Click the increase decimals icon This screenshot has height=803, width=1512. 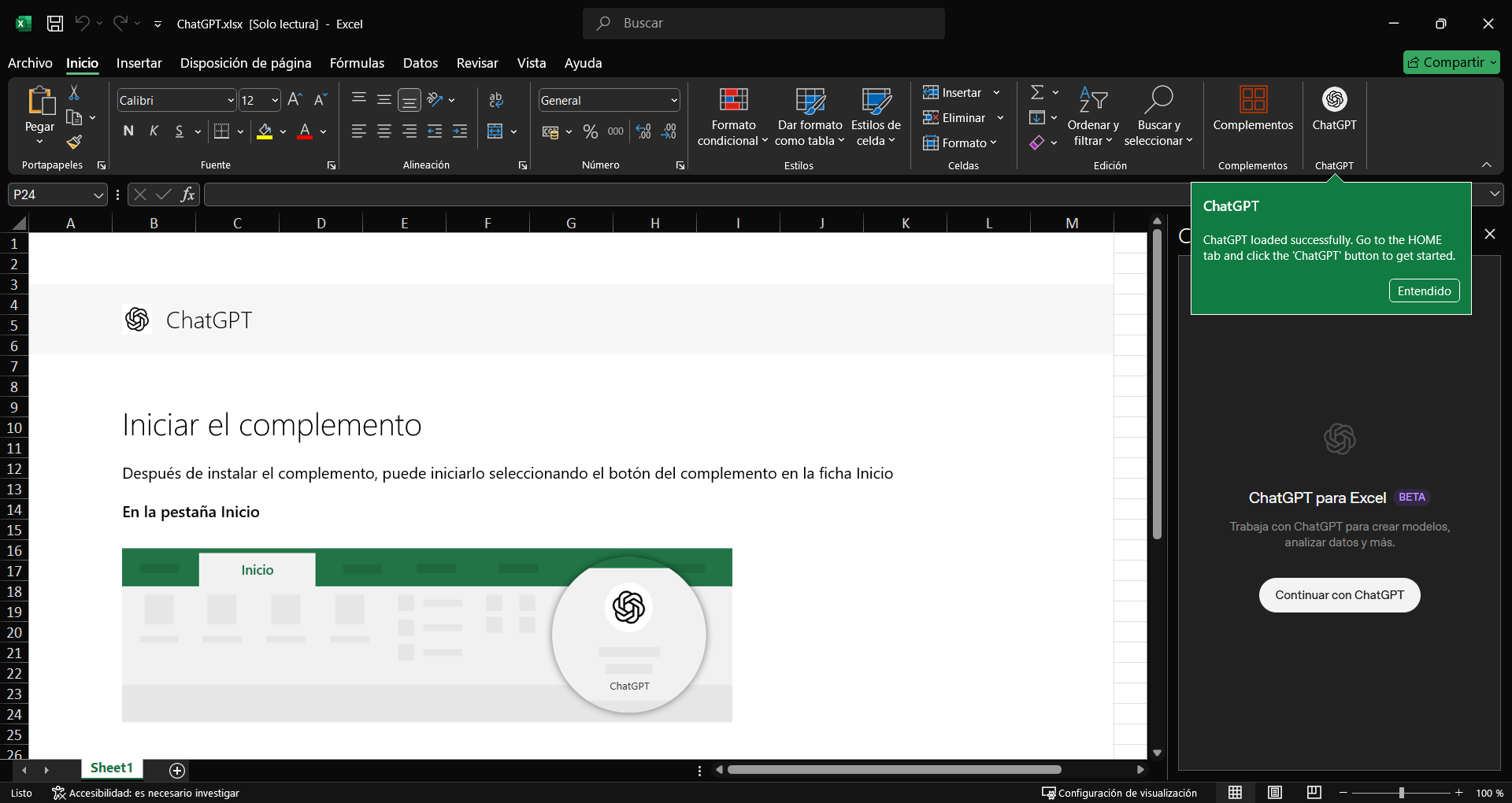[643, 131]
